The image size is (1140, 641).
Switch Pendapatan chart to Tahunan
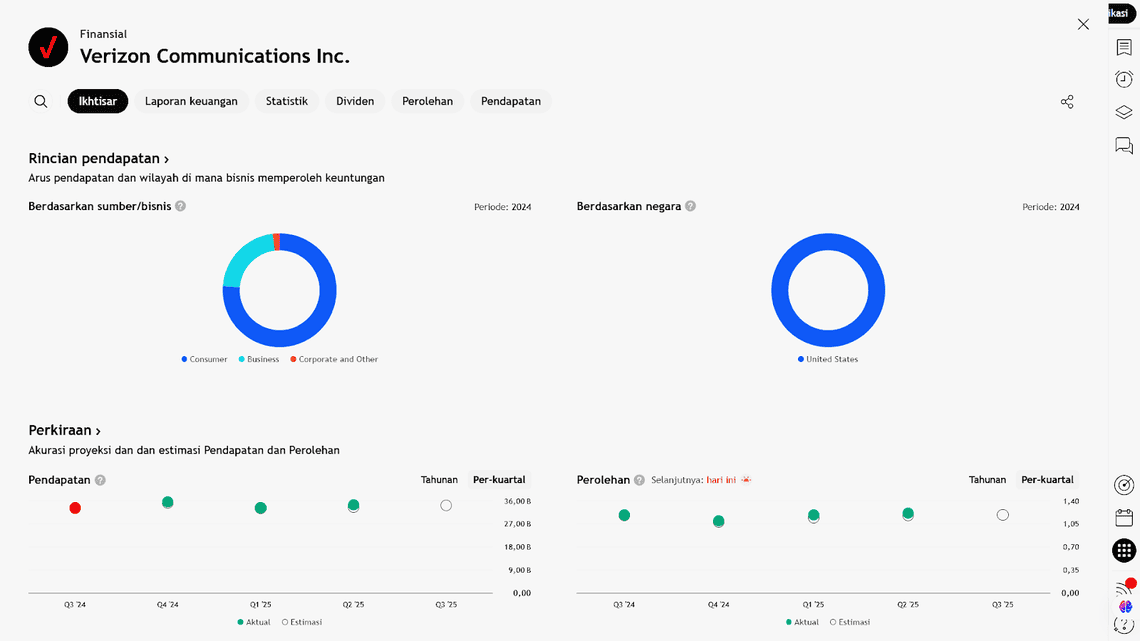click(439, 480)
